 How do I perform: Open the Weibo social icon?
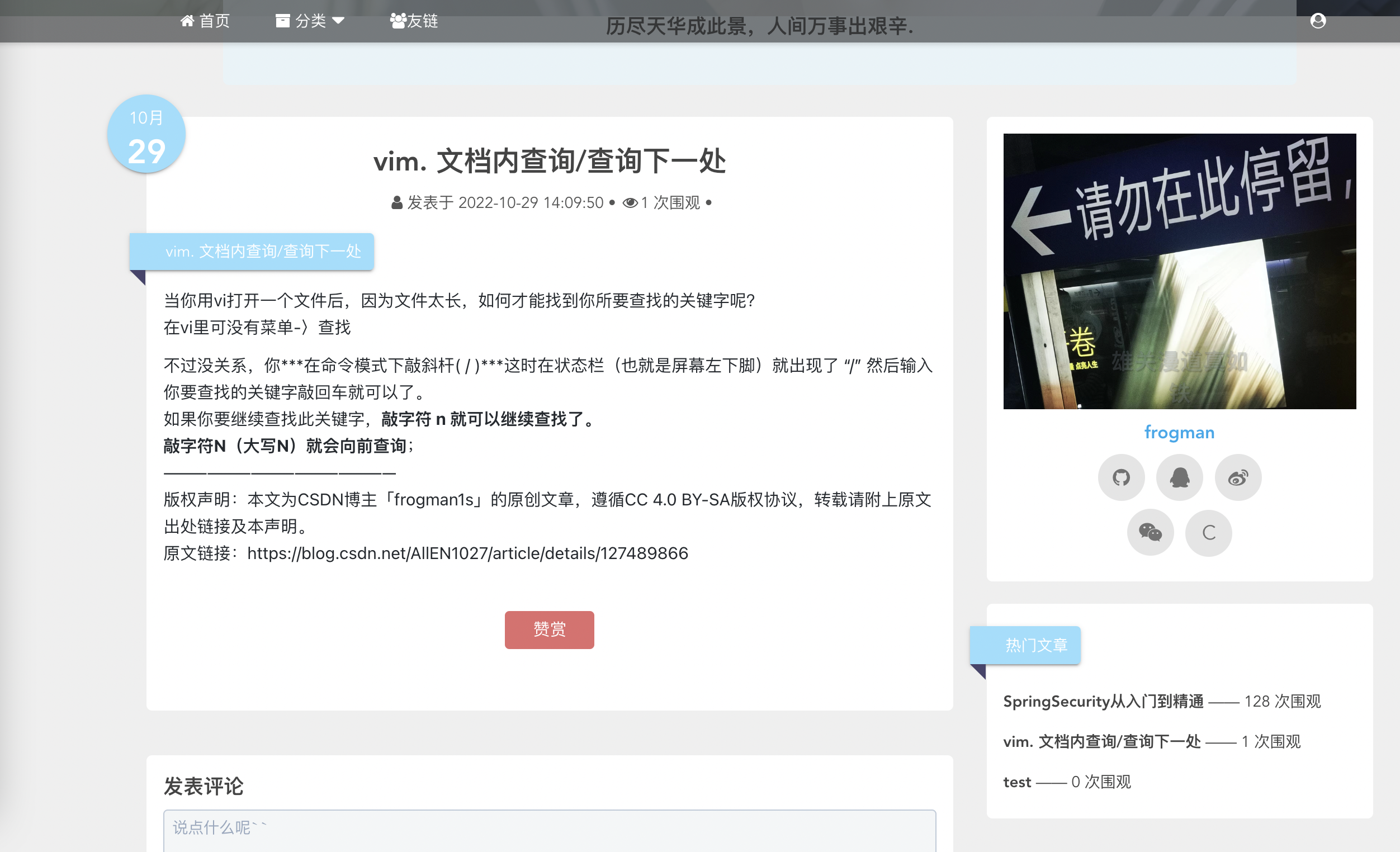1237,477
